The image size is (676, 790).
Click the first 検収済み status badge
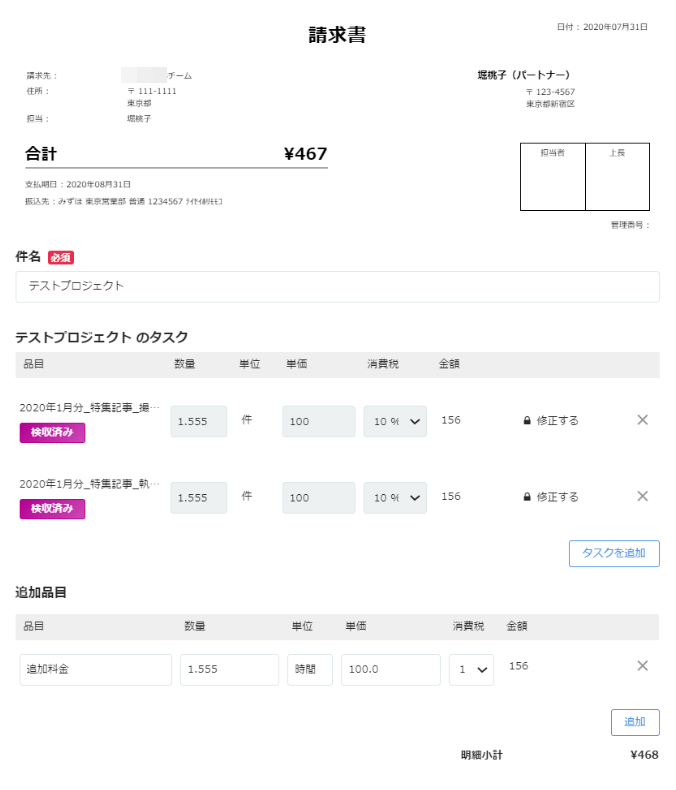[x=52, y=432]
